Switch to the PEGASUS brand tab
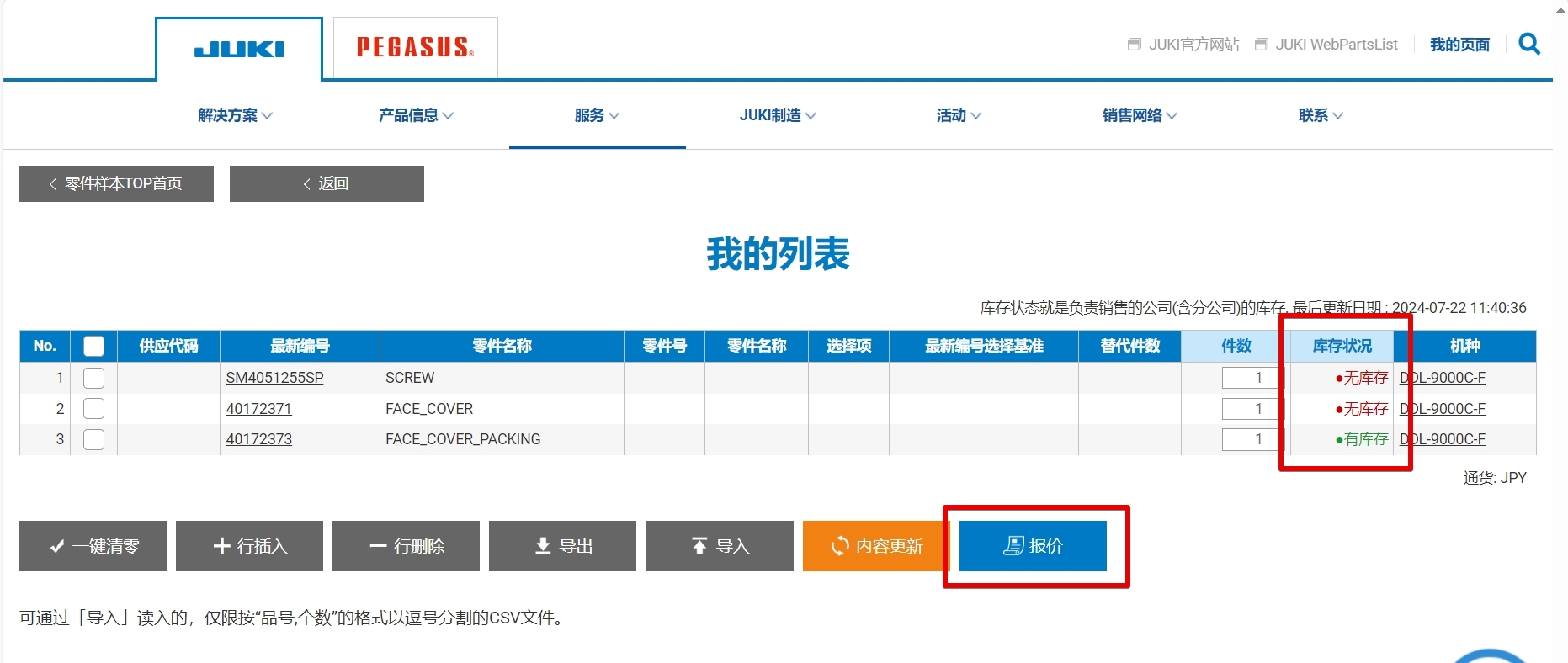This screenshot has height=663, width=1568. (x=415, y=48)
